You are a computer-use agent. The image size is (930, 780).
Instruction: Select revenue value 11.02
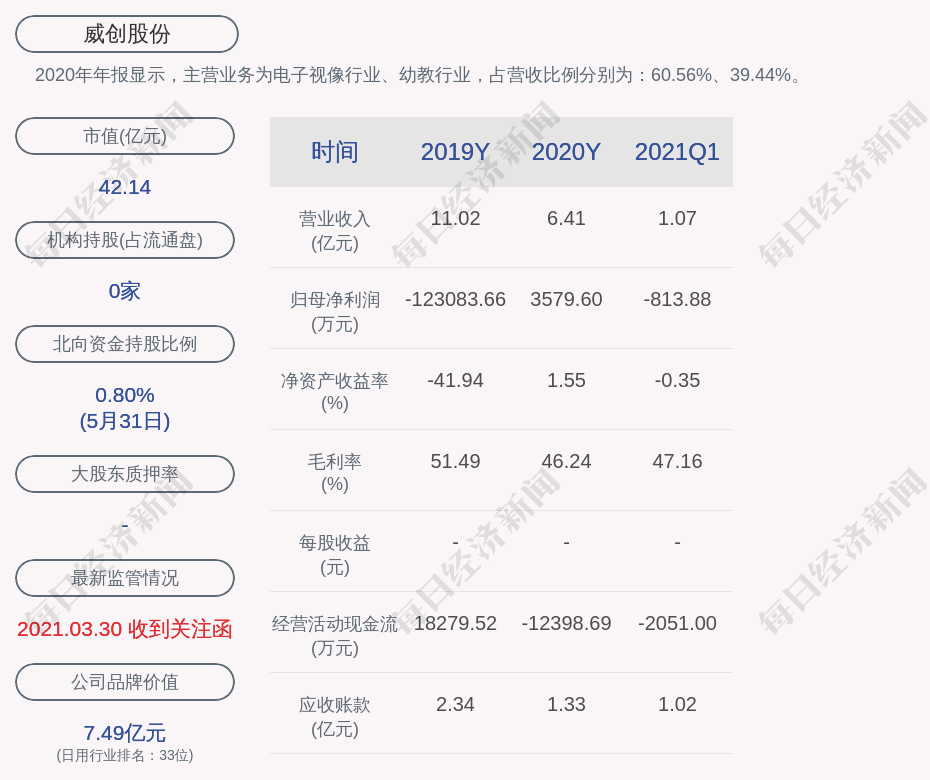click(455, 218)
